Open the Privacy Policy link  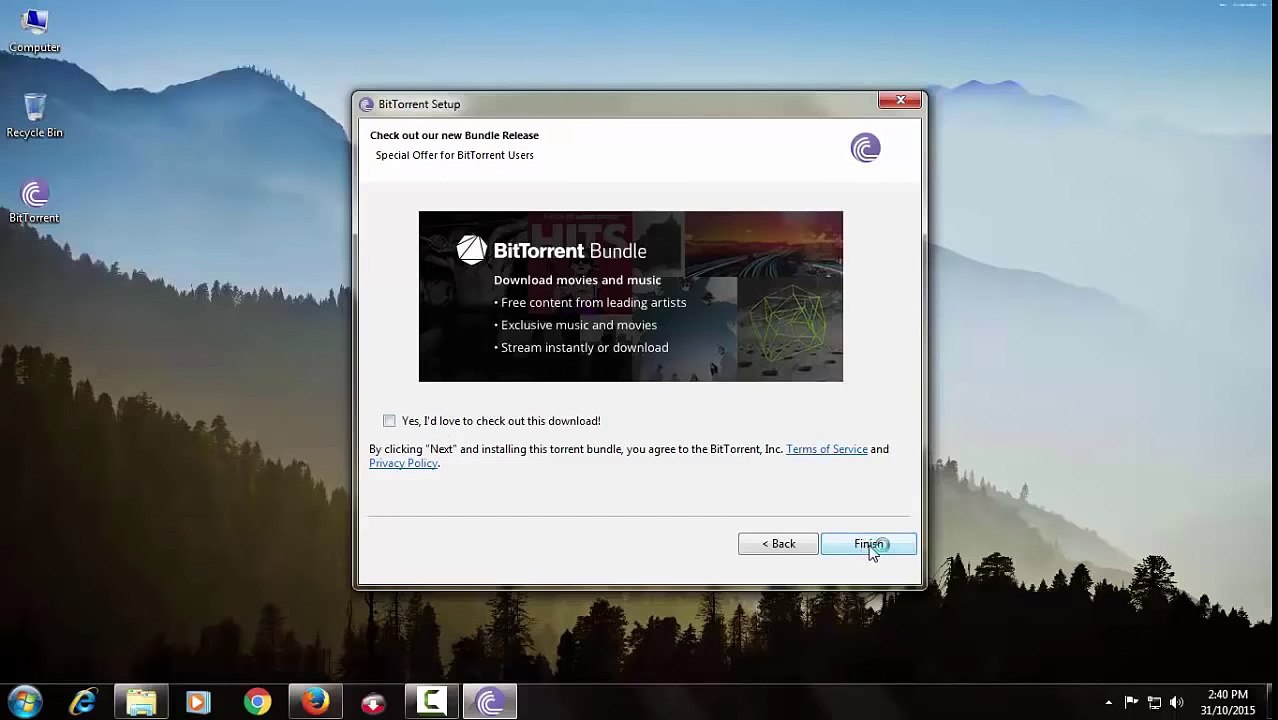click(x=403, y=463)
